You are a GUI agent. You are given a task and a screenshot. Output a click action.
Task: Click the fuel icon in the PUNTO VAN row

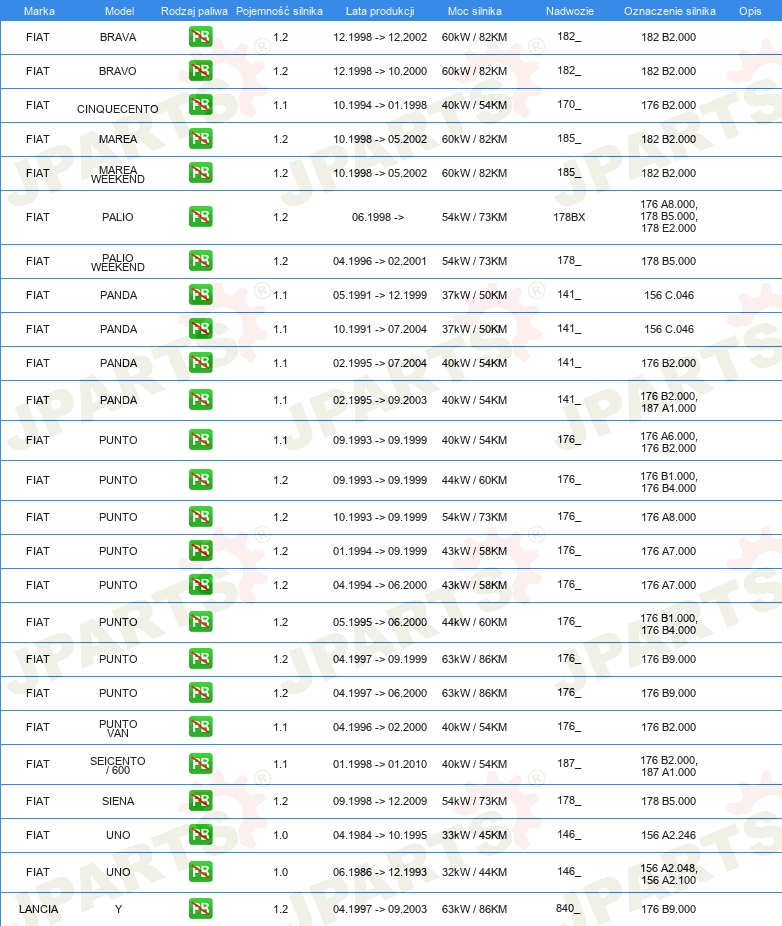pos(201,727)
